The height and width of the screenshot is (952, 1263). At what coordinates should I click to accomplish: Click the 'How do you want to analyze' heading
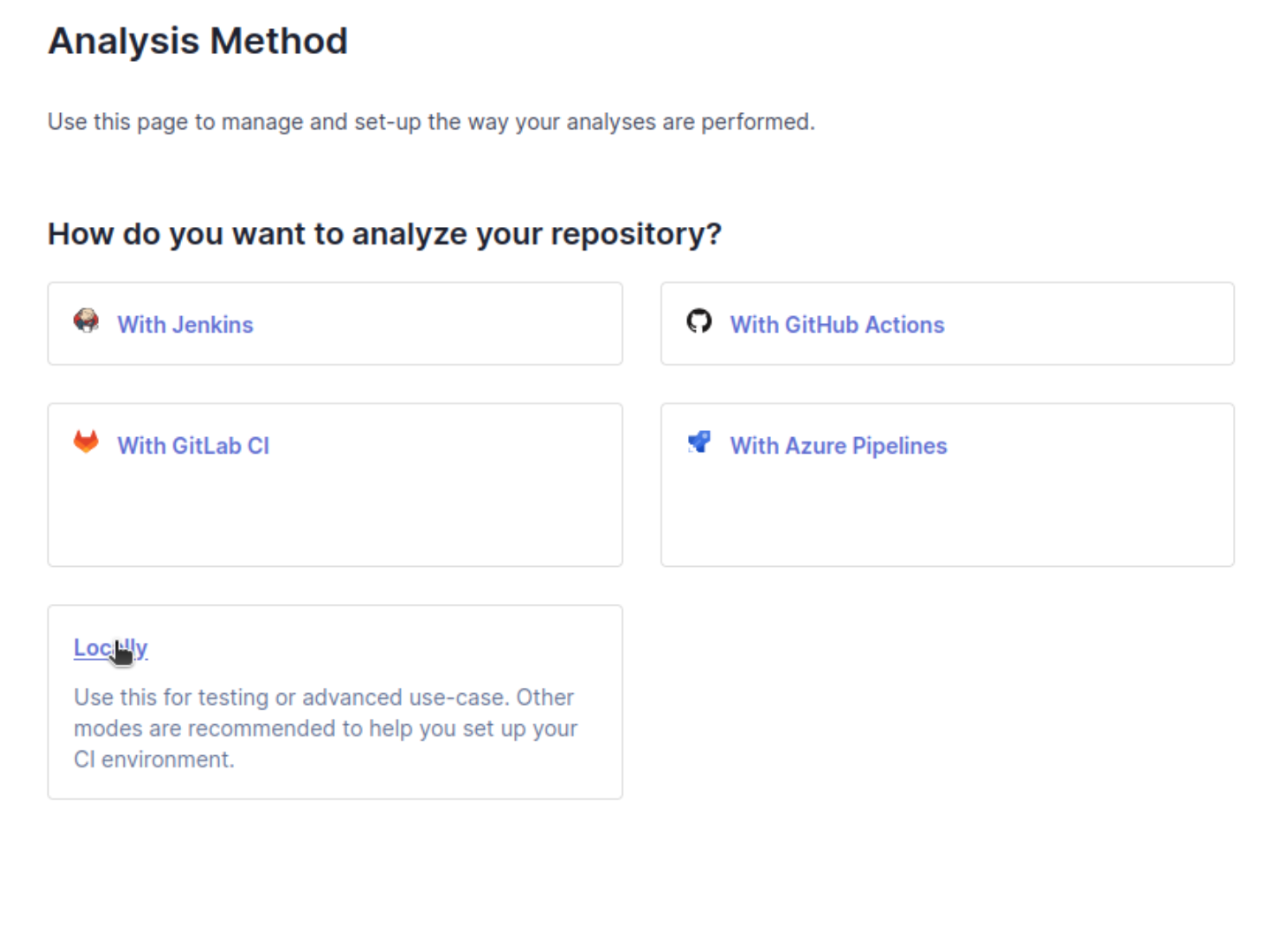(x=384, y=234)
